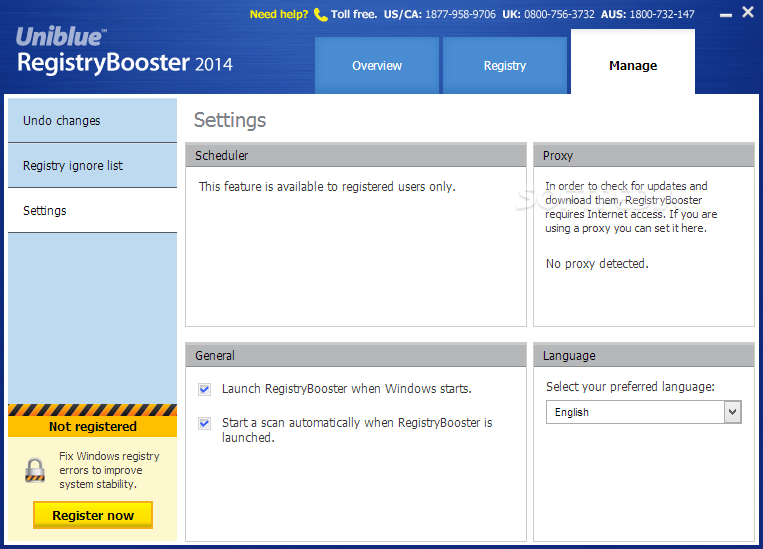Click 'Select your preferred language:' label

pyautogui.click(x=630, y=387)
